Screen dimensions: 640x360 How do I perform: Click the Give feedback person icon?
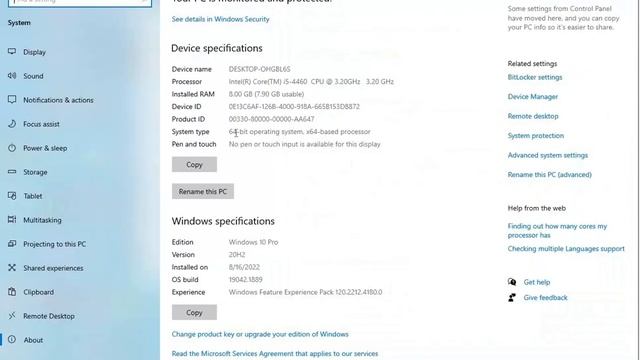(x=512, y=298)
